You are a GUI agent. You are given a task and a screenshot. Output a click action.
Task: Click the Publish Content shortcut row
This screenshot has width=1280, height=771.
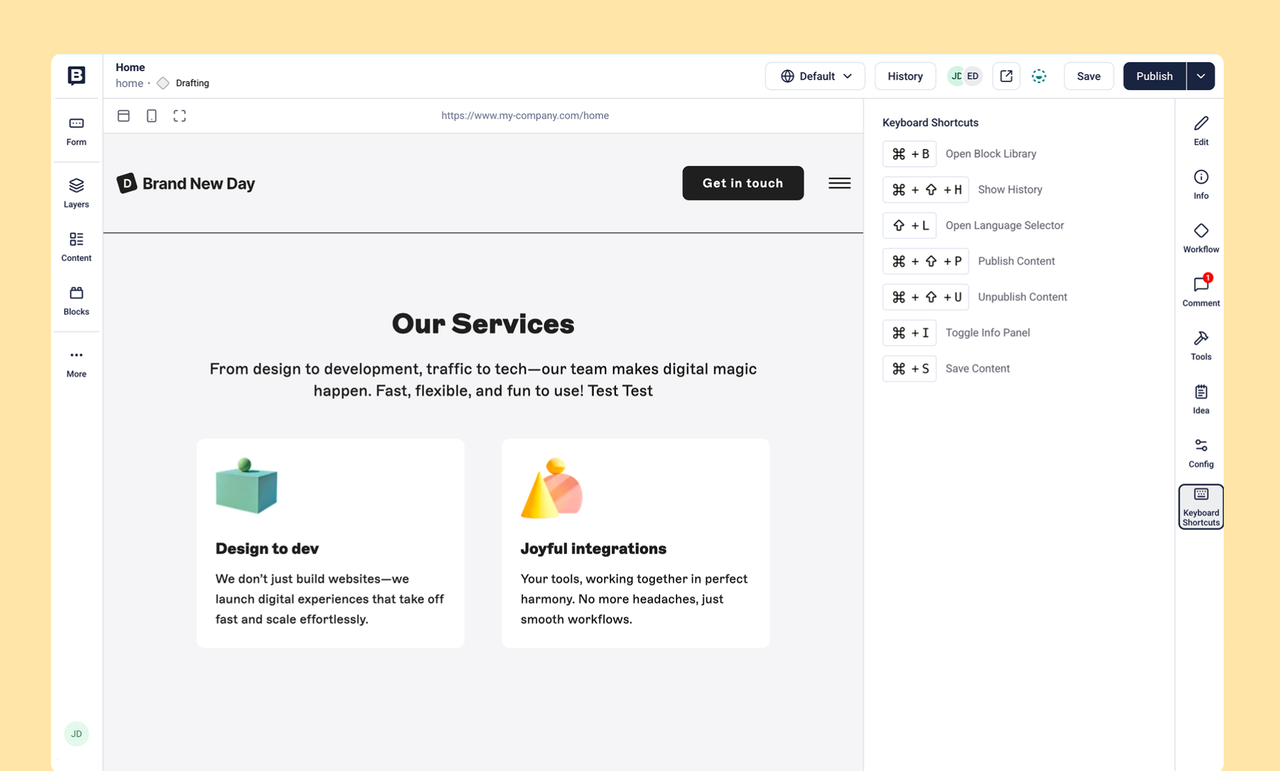969,261
